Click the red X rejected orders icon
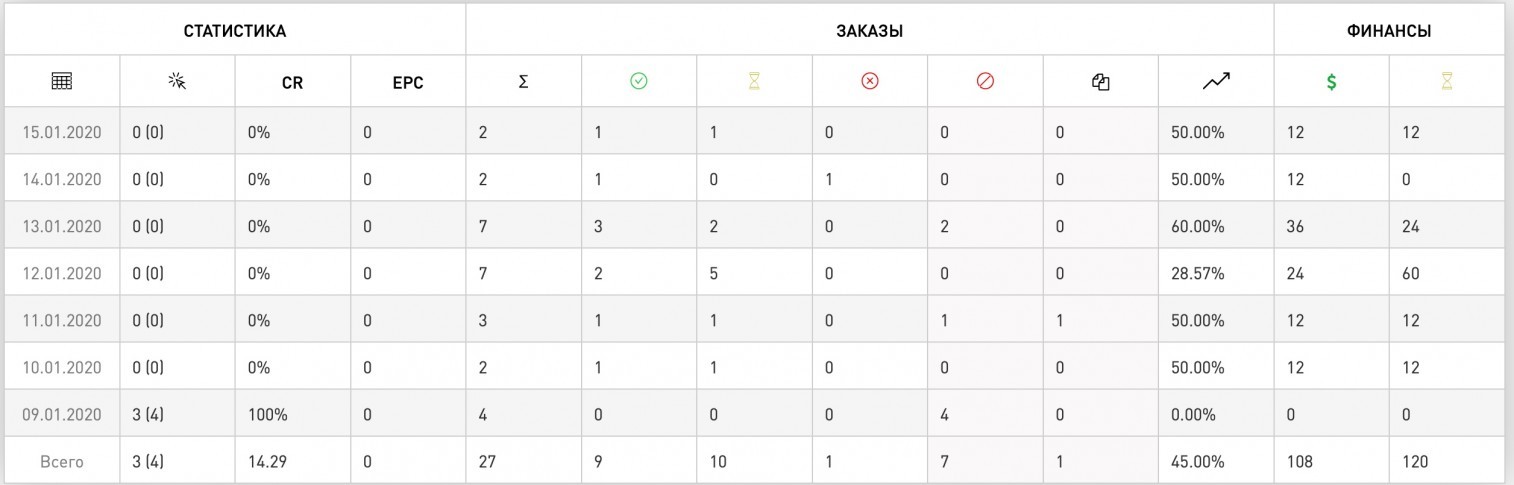This screenshot has width=1514, height=485. tap(870, 82)
